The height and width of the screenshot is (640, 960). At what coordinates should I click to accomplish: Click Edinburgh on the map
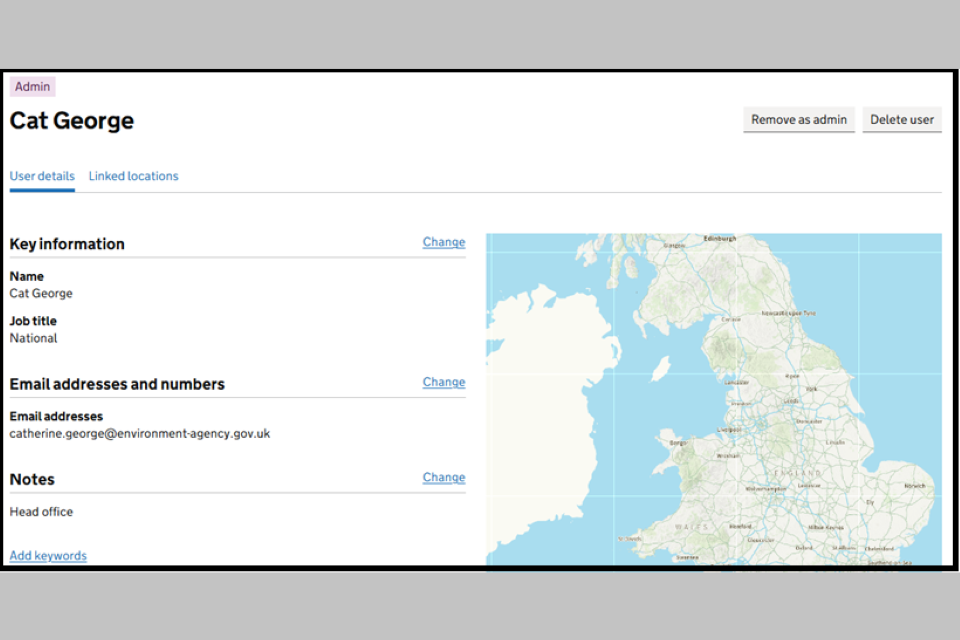[x=720, y=239]
